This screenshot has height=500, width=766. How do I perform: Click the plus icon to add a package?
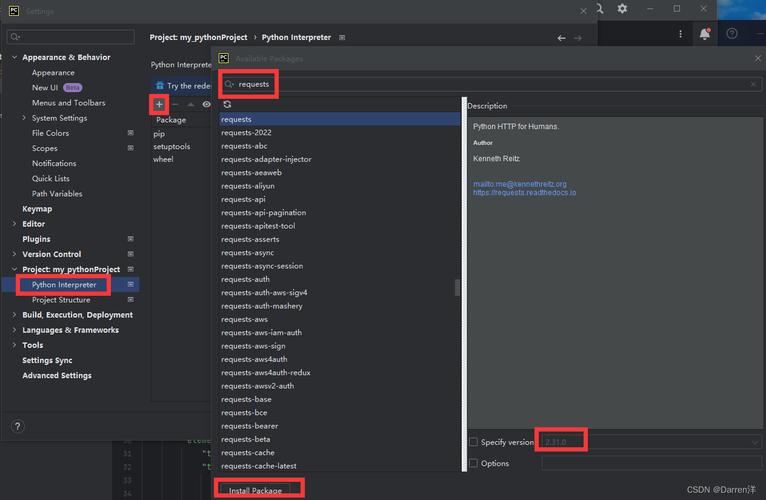(x=159, y=104)
